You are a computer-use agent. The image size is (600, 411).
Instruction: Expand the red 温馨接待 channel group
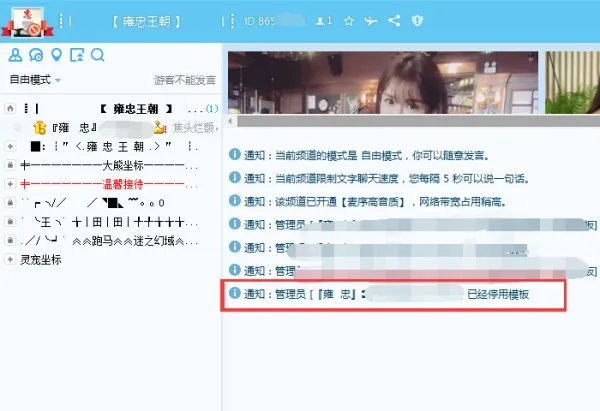coord(10,184)
